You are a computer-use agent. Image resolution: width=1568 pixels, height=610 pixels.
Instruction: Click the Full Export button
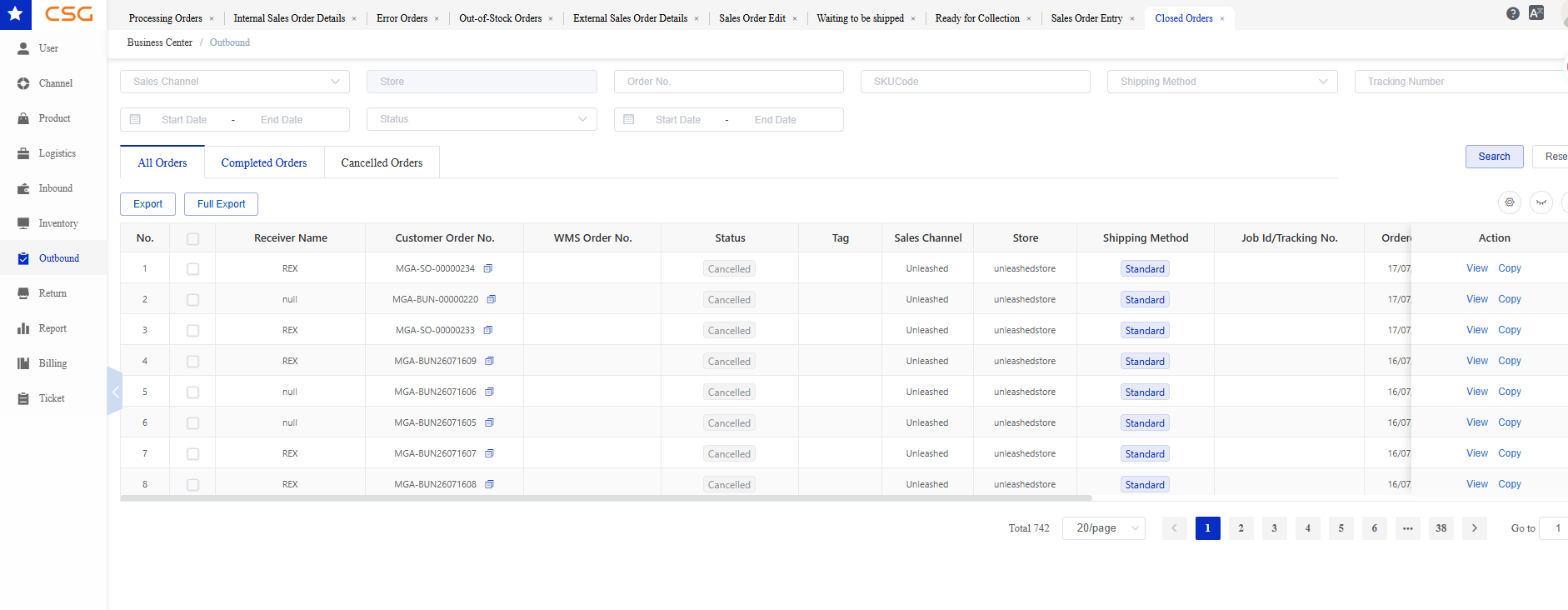tap(221, 204)
